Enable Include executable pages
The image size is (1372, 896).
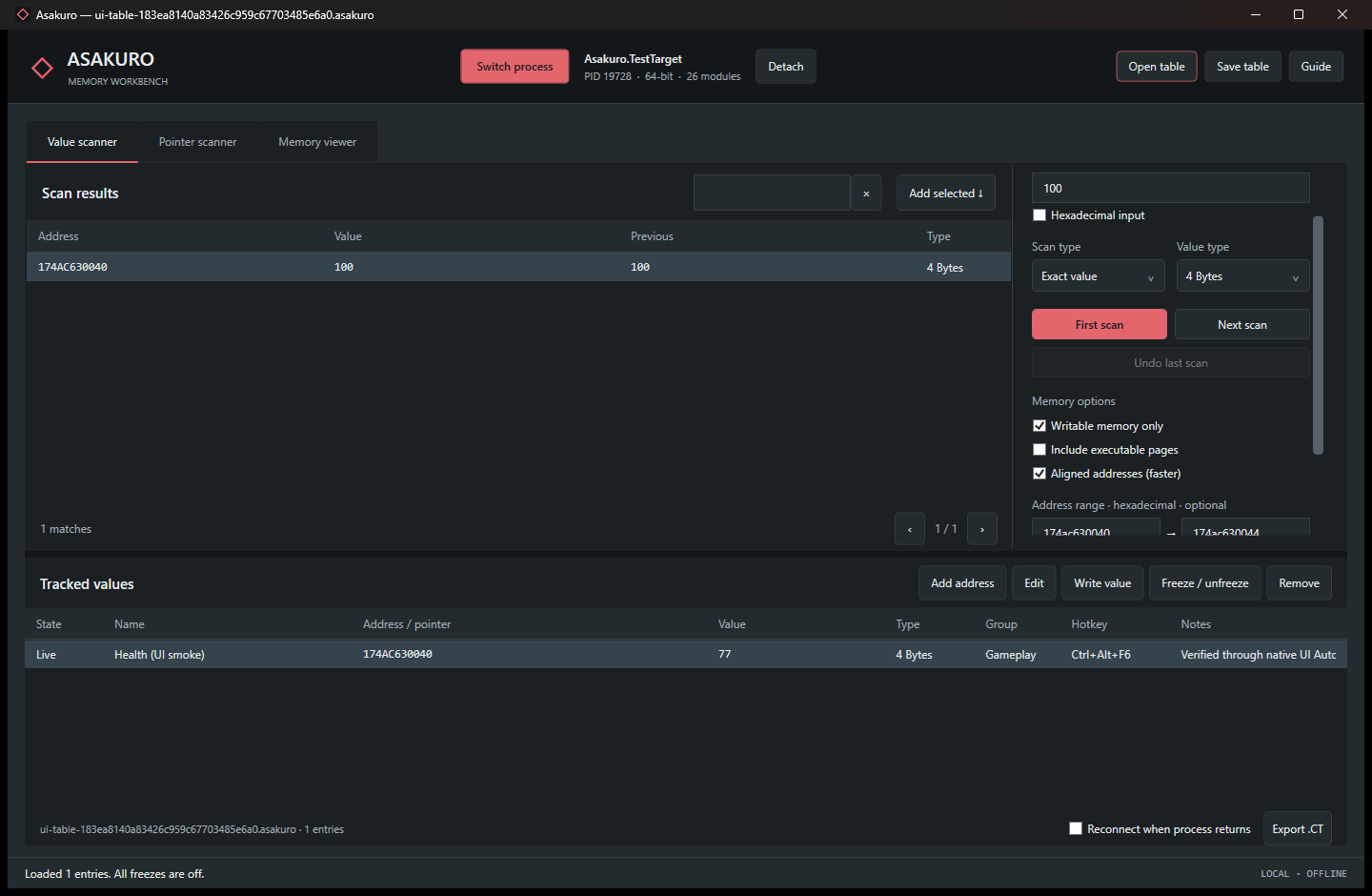[1039, 450]
